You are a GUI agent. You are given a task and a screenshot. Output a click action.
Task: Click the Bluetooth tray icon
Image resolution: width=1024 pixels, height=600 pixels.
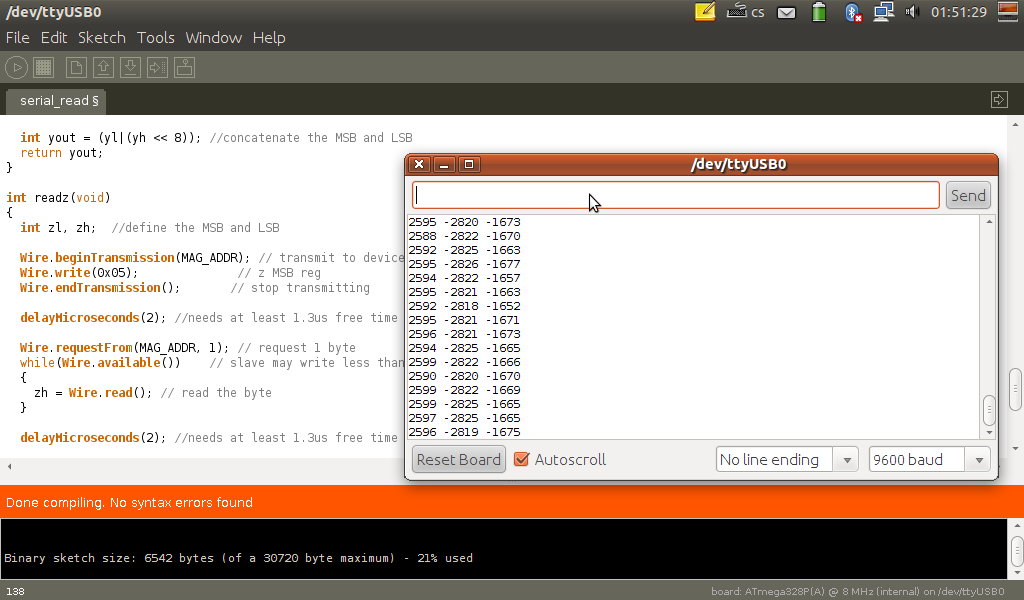(853, 13)
